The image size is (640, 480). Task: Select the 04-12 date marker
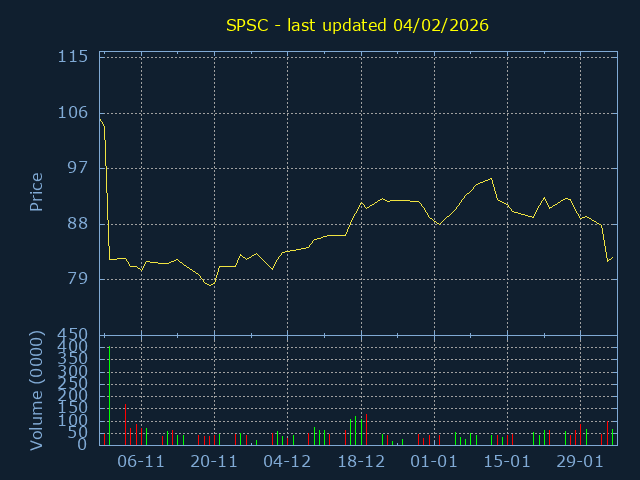coord(287,462)
